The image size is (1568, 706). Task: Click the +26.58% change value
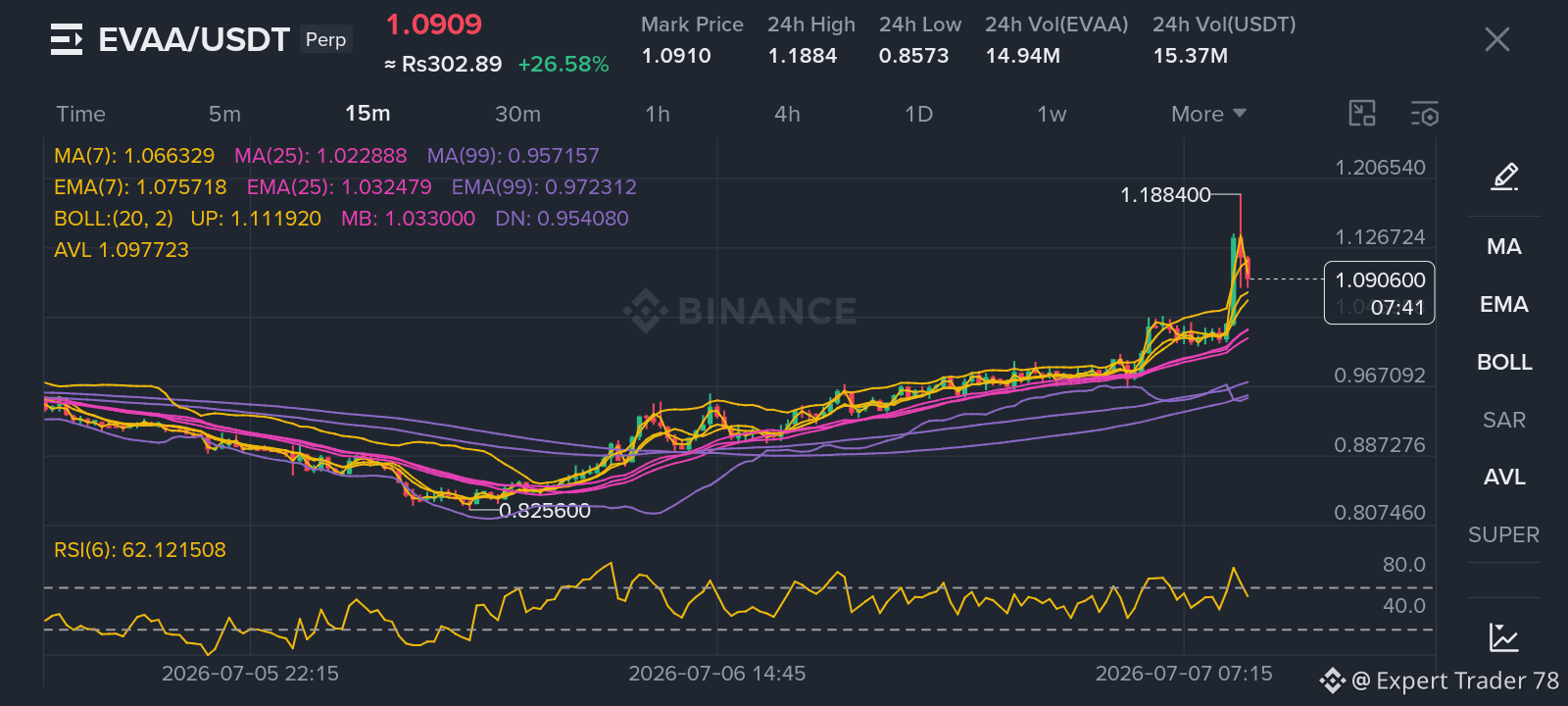click(563, 65)
